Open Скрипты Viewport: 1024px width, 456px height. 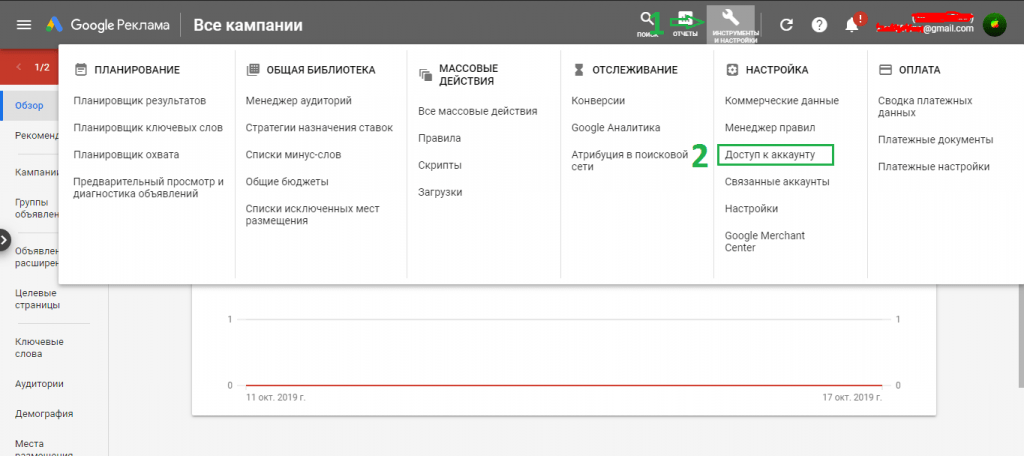[440, 165]
